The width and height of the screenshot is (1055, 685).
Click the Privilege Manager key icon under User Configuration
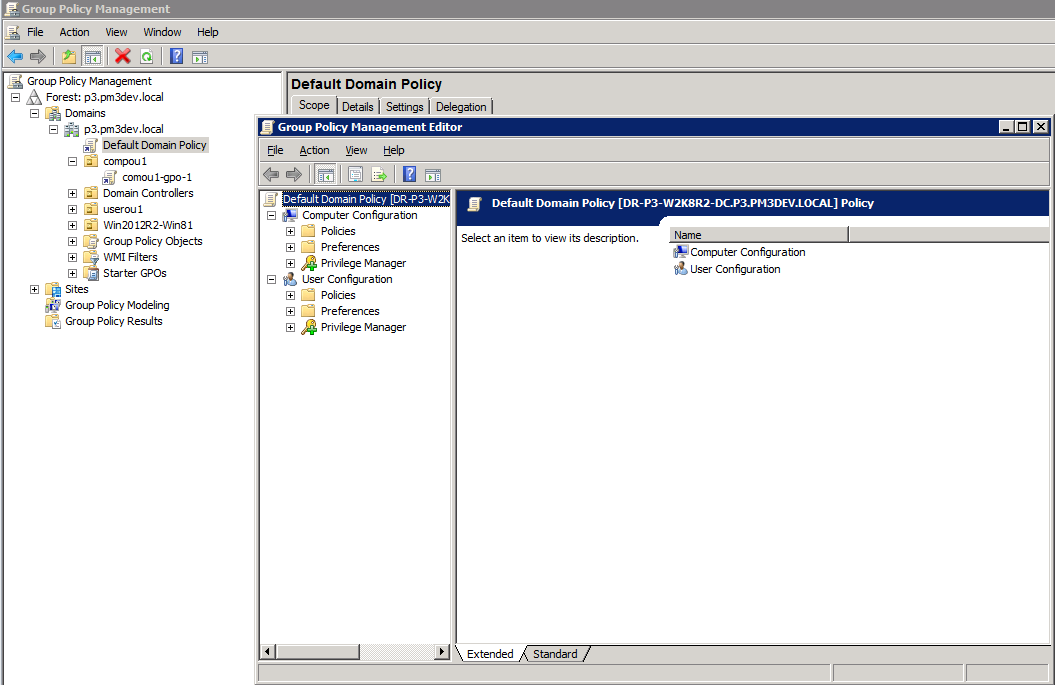(x=308, y=327)
